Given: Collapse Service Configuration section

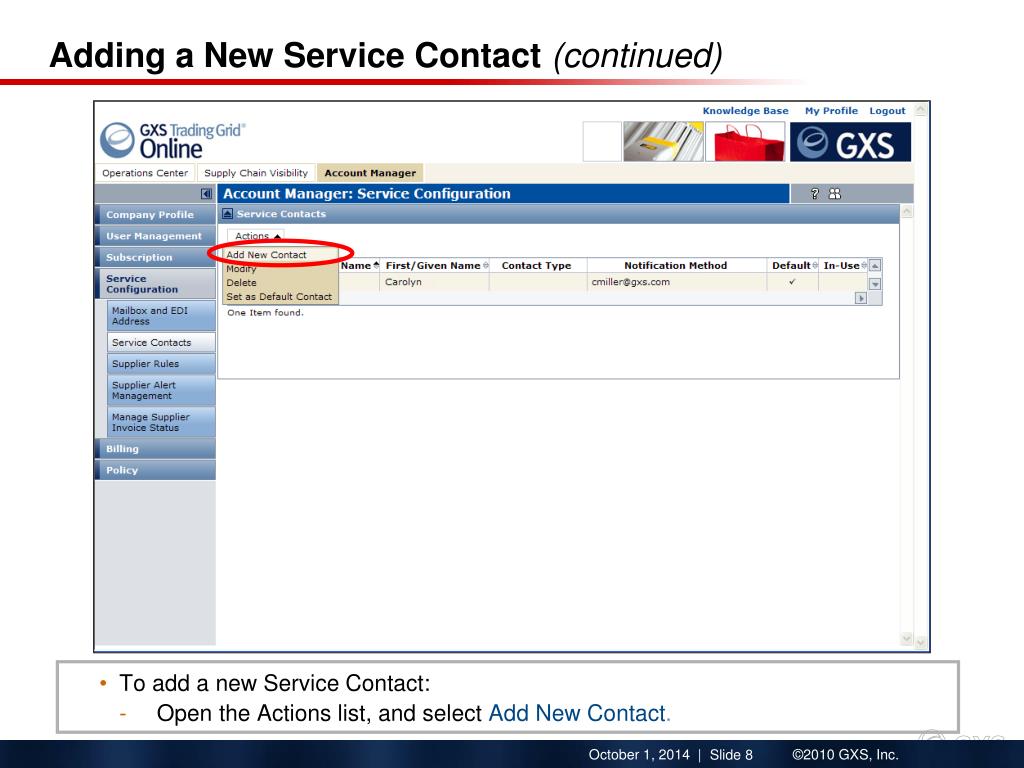Looking at the screenshot, I should click(x=155, y=283).
